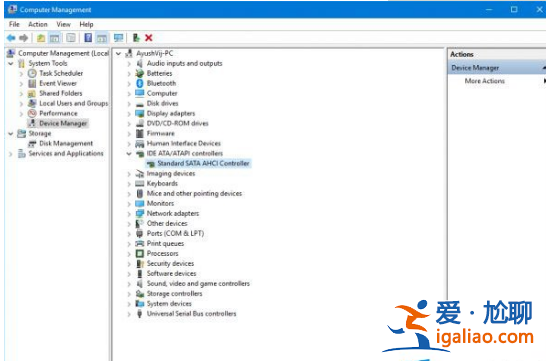Click the Scan for hardware changes monitor icon
546x364 pixels.
[x=118, y=38]
